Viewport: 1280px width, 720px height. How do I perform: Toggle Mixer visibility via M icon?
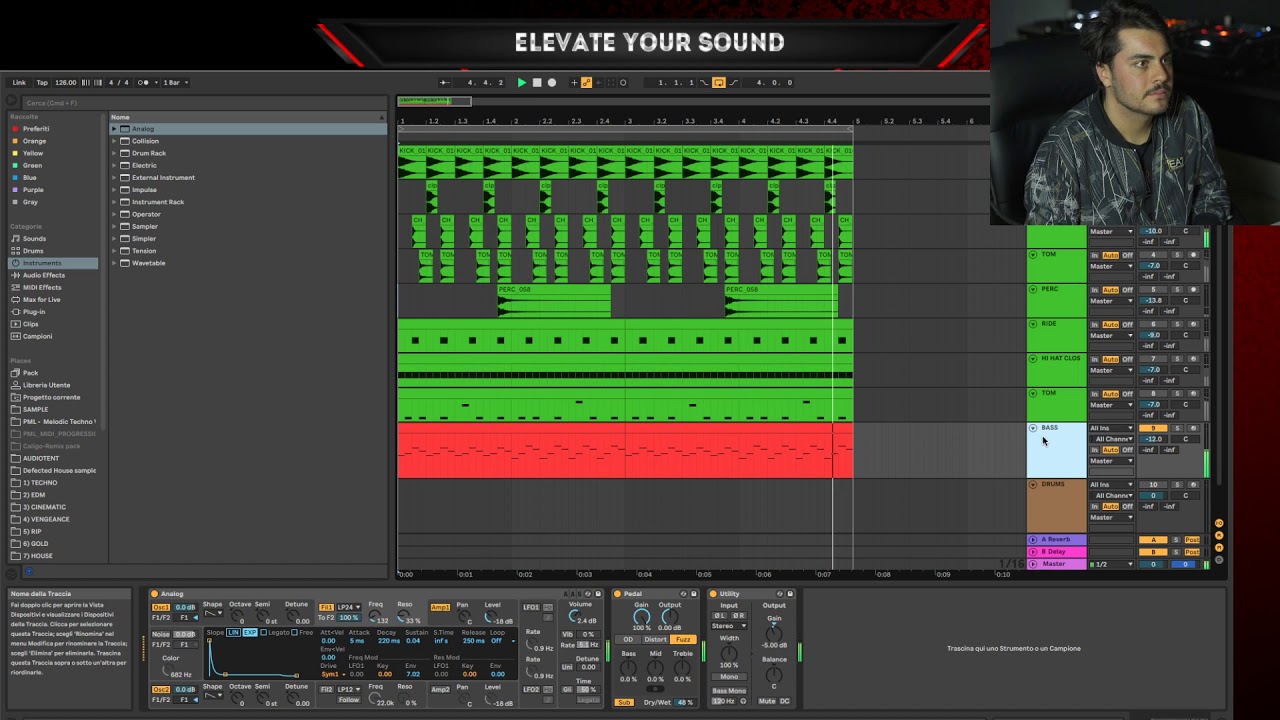(1219, 547)
